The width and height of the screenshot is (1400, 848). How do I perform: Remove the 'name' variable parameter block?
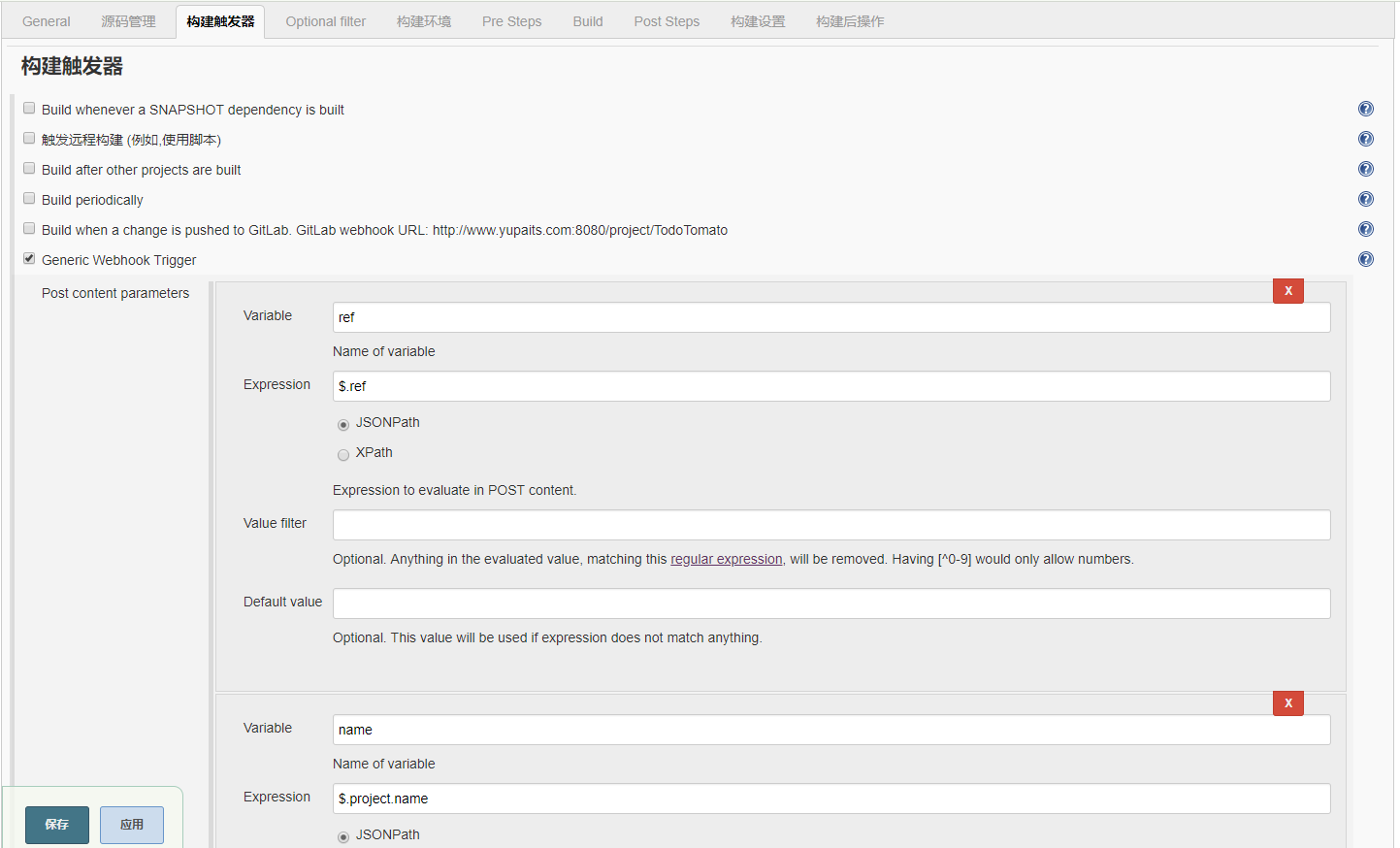(x=1287, y=703)
